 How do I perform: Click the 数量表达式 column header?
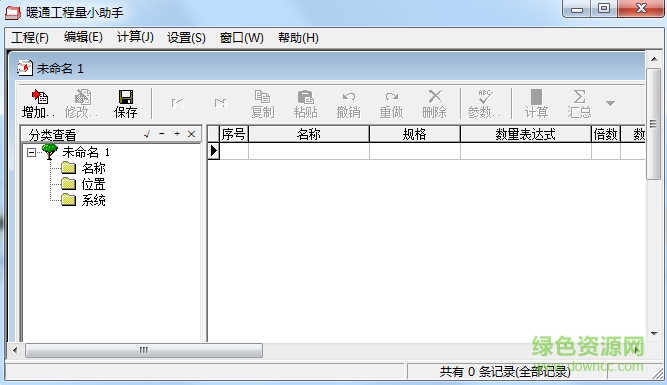526,134
